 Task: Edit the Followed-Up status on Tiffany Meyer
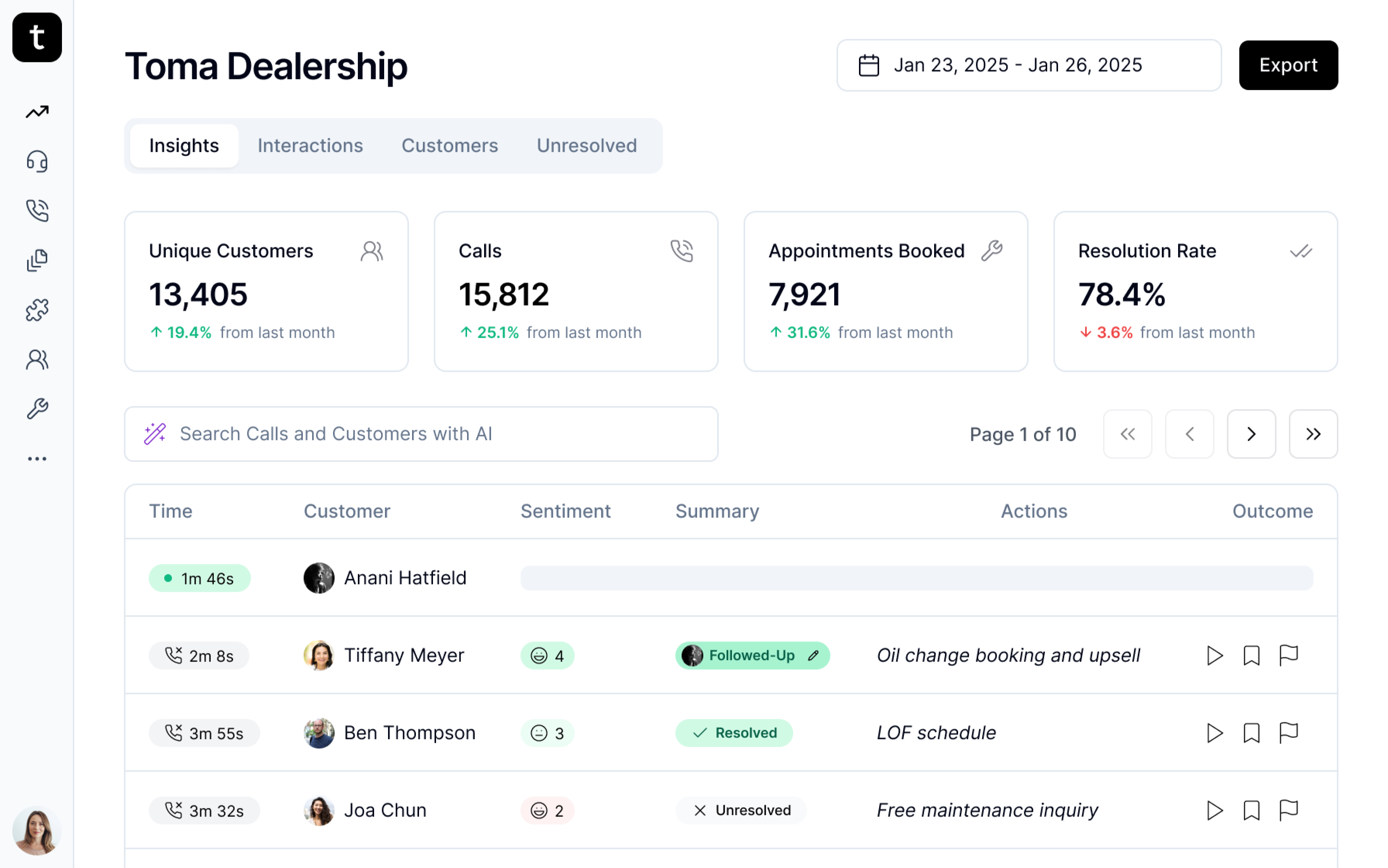tap(813, 656)
